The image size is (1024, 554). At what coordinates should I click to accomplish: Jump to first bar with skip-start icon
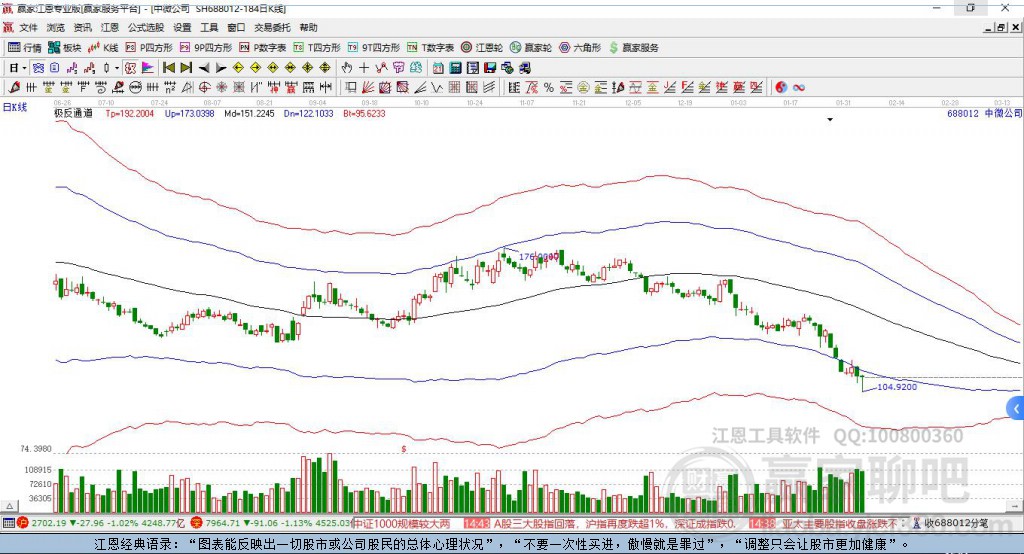click(168, 68)
